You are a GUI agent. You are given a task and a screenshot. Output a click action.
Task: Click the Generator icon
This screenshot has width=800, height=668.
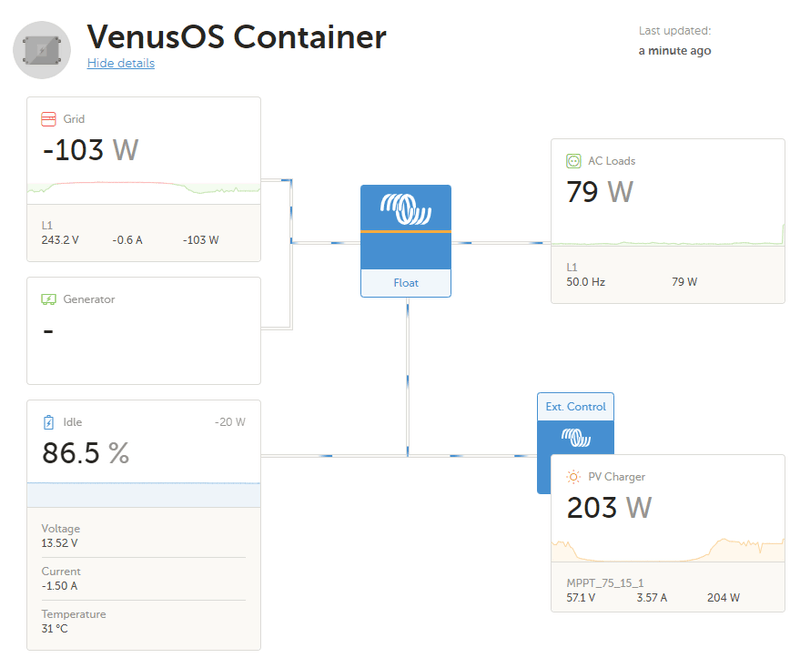point(48,299)
